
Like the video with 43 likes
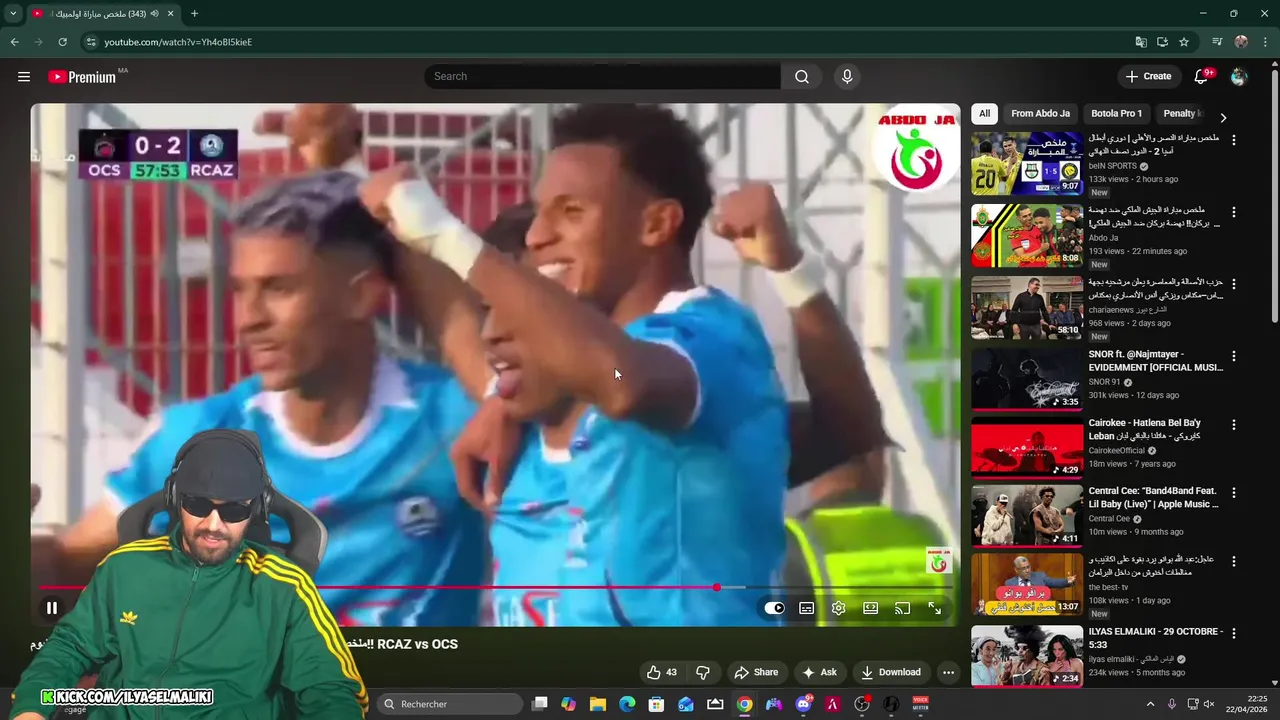(662, 672)
